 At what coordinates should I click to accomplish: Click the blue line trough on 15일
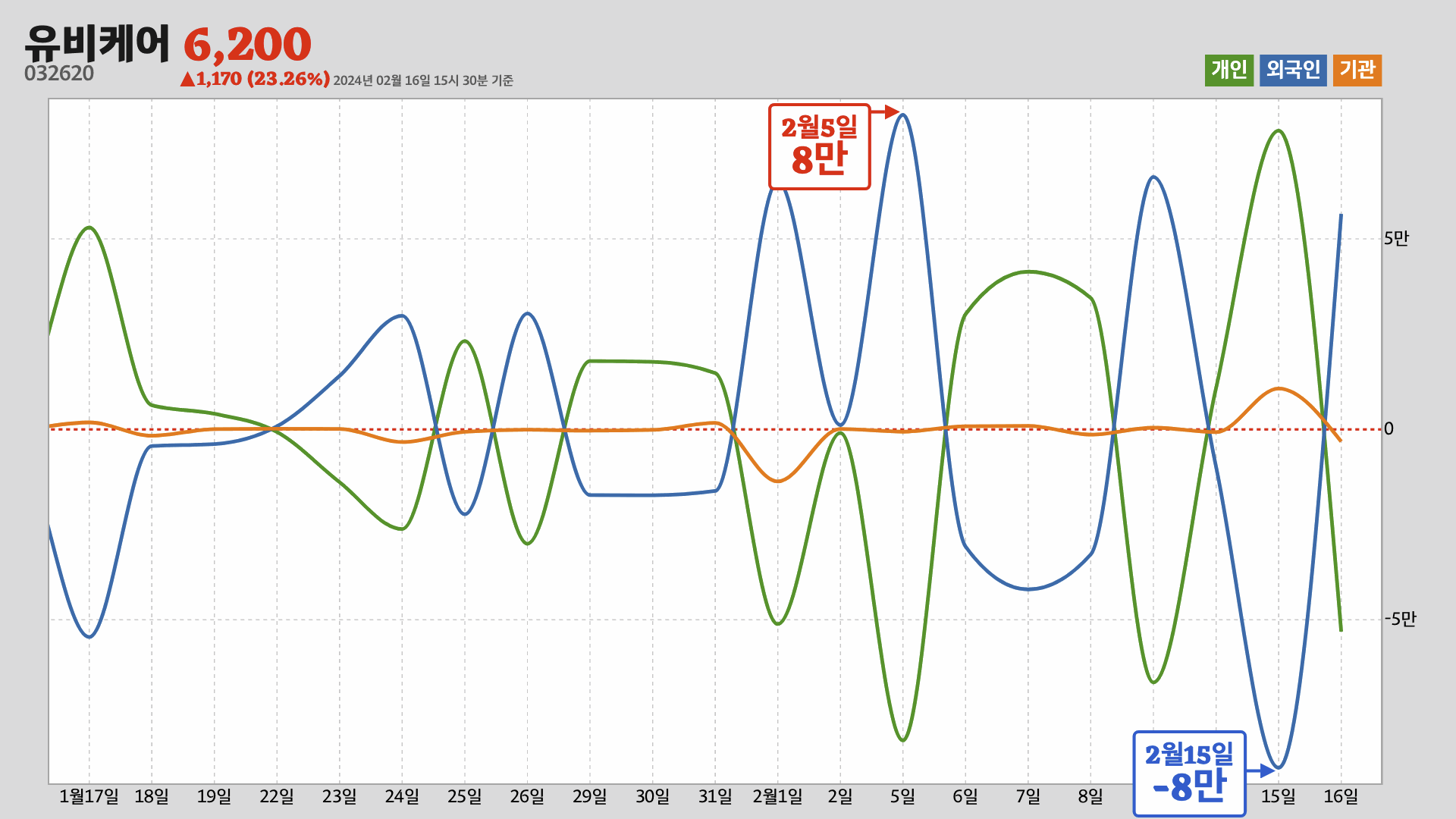tap(1279, 767)
